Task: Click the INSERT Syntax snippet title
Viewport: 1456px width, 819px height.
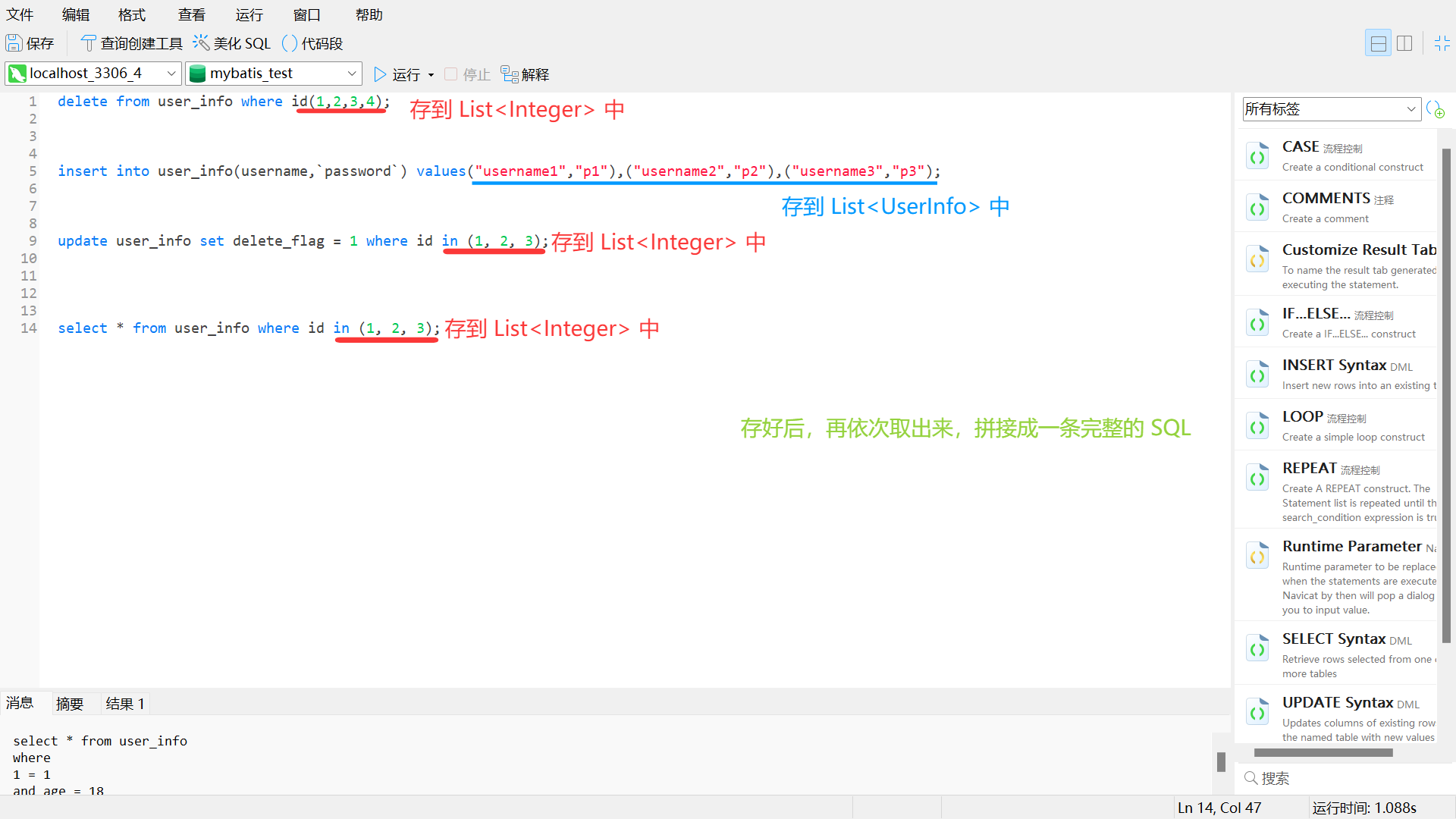Action: coord(1334,365)
